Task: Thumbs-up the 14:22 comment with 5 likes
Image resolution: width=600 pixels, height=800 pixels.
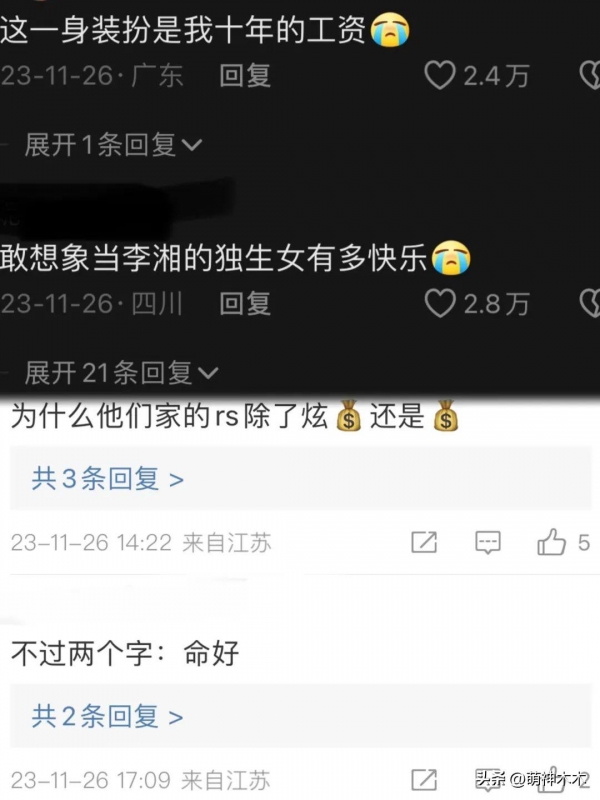Action: tap(552, 542)
